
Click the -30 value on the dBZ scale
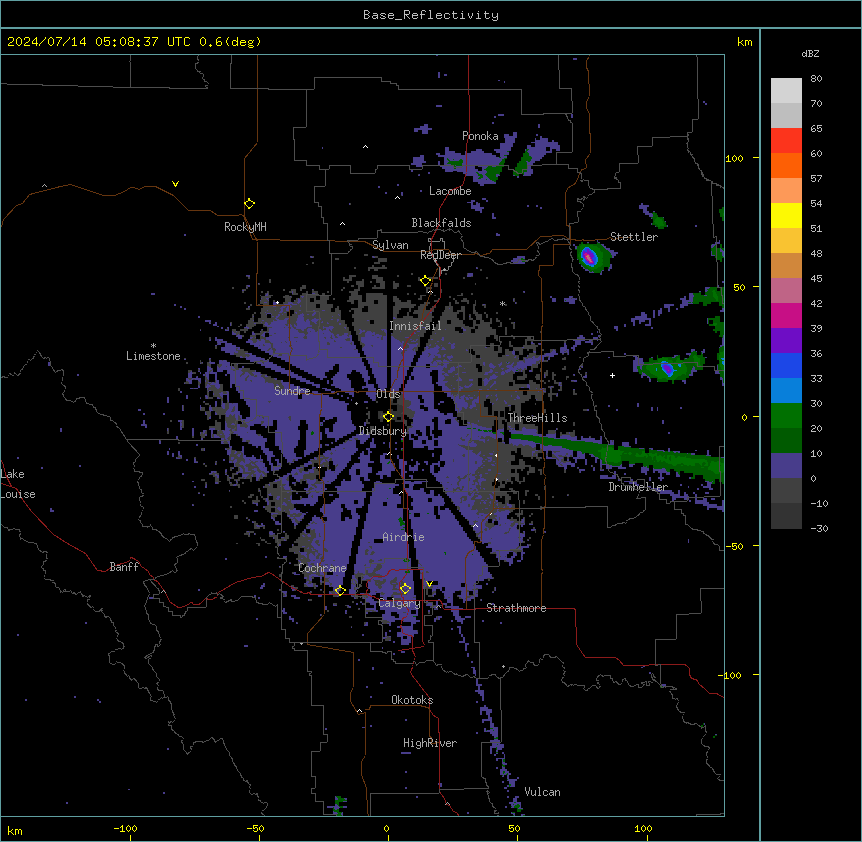pyautogui.click(x=819, y=529)
